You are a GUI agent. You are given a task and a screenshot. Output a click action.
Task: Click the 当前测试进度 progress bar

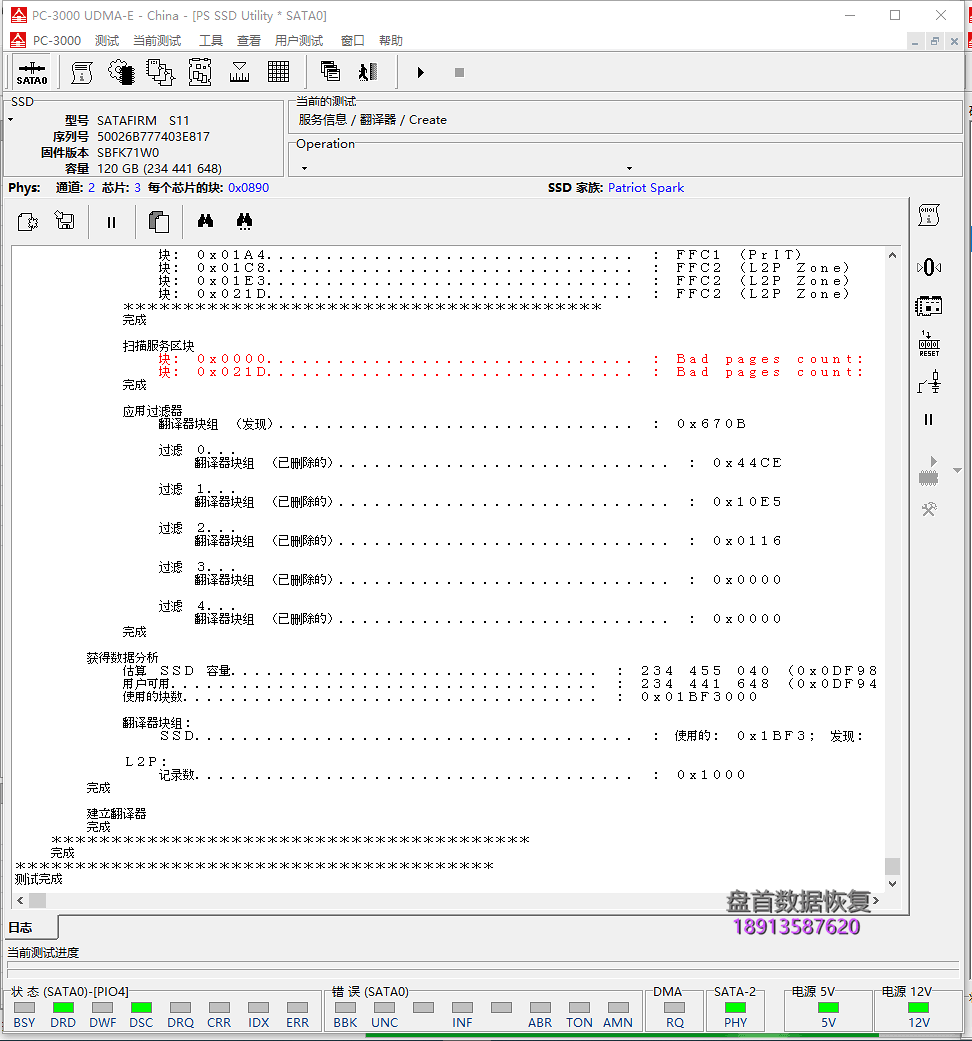tap(483, 969)
